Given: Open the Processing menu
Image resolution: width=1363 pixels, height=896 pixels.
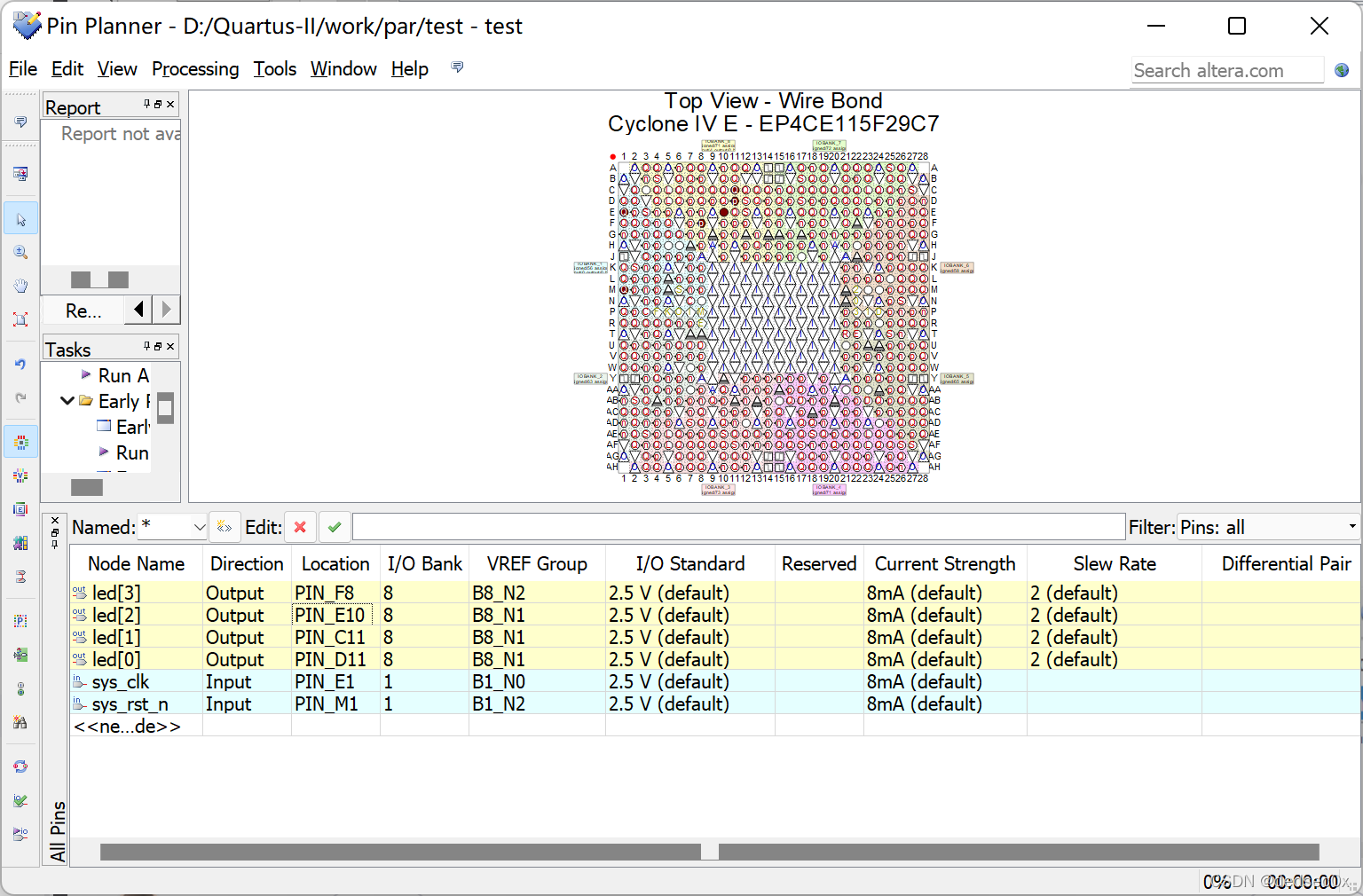Looking at the screenshot, I should [195, 69].
